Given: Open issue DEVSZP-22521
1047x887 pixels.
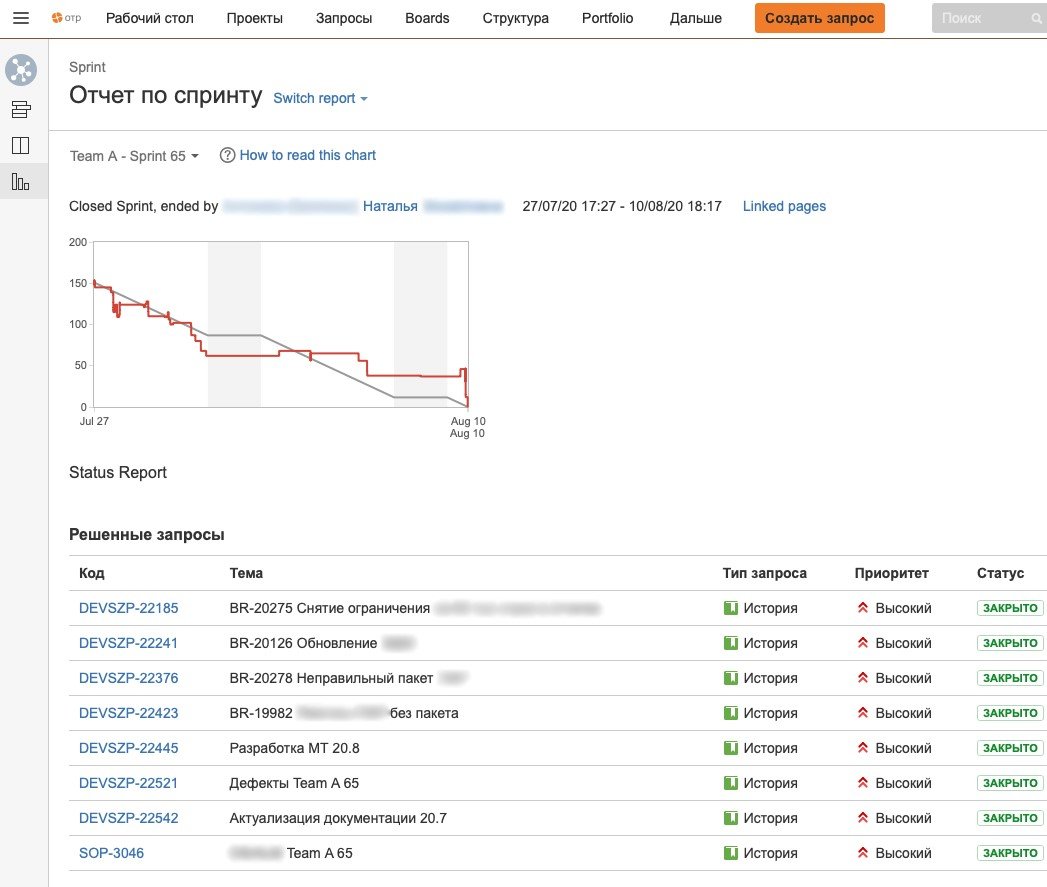Looking at the screenshot, I should click(x=128, y=783).
